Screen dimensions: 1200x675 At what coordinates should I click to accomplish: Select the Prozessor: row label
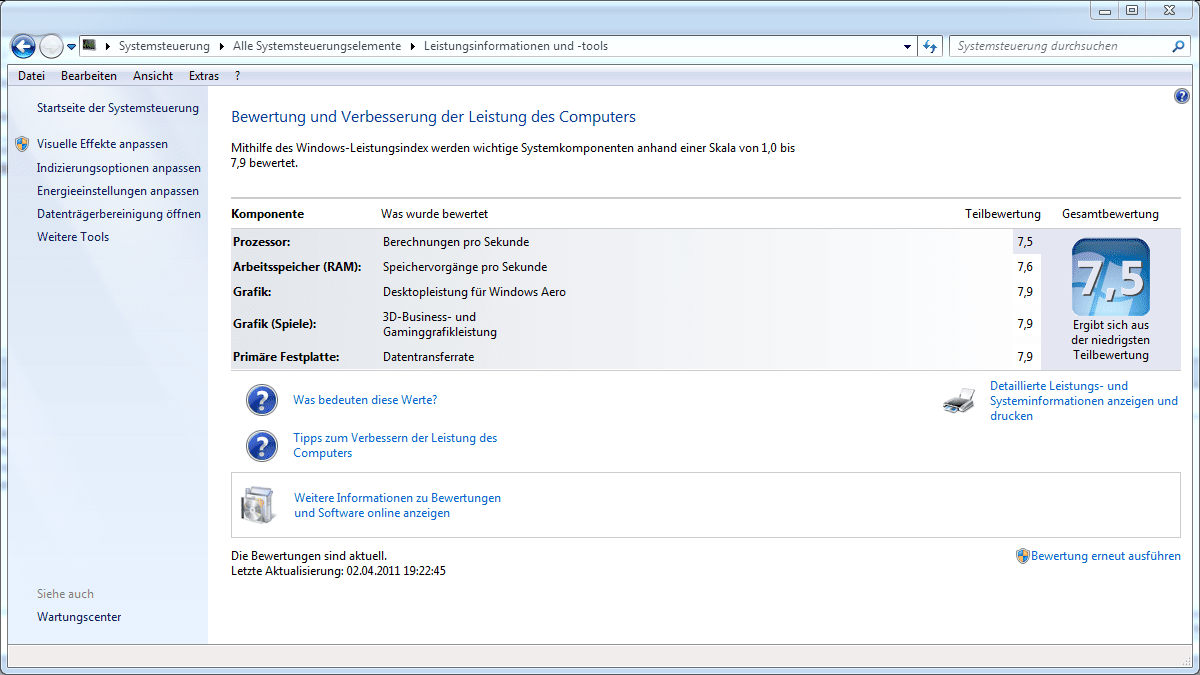(x=262, y=242)
